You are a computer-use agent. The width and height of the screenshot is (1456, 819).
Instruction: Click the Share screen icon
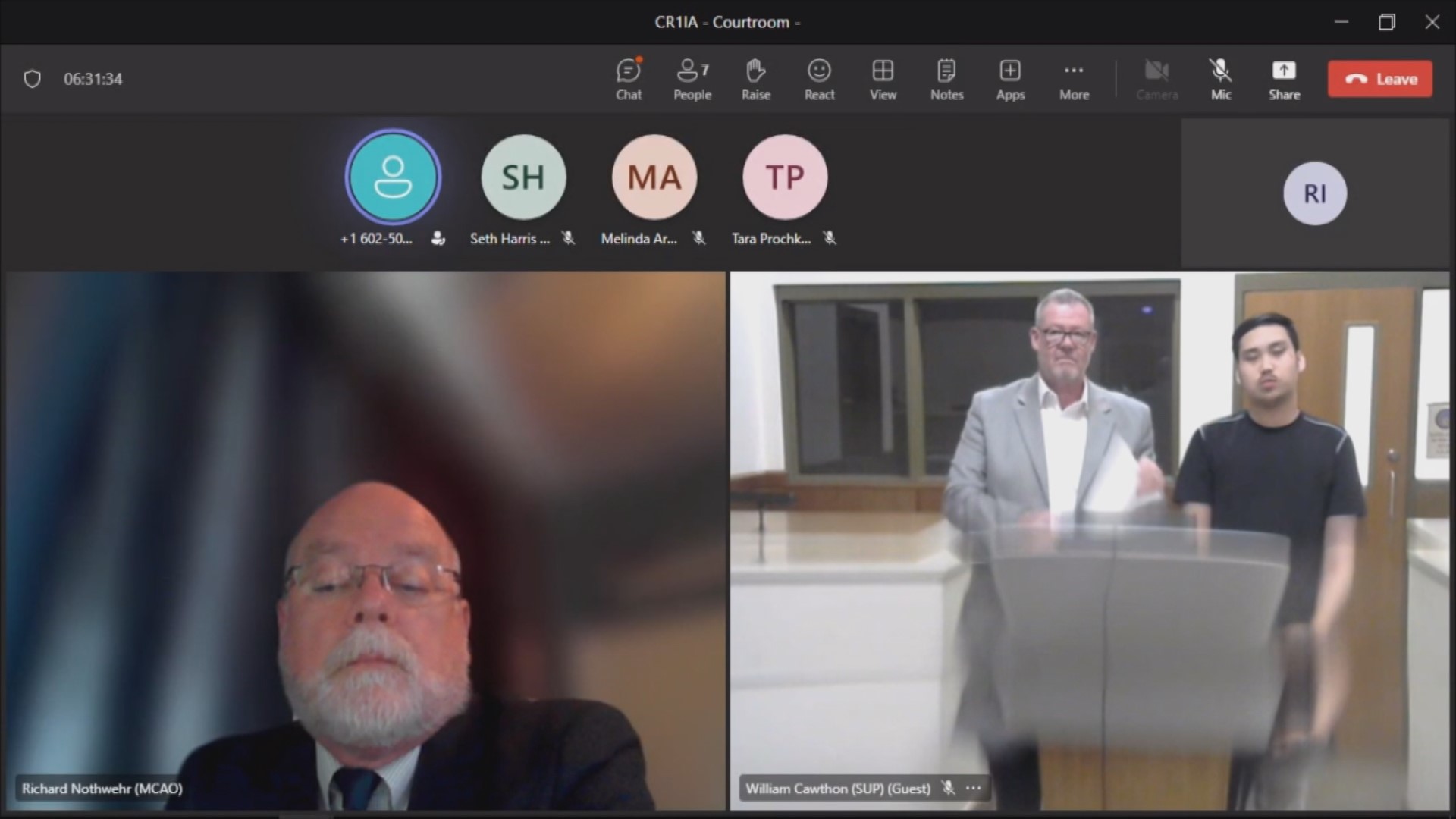point(1284,79)
